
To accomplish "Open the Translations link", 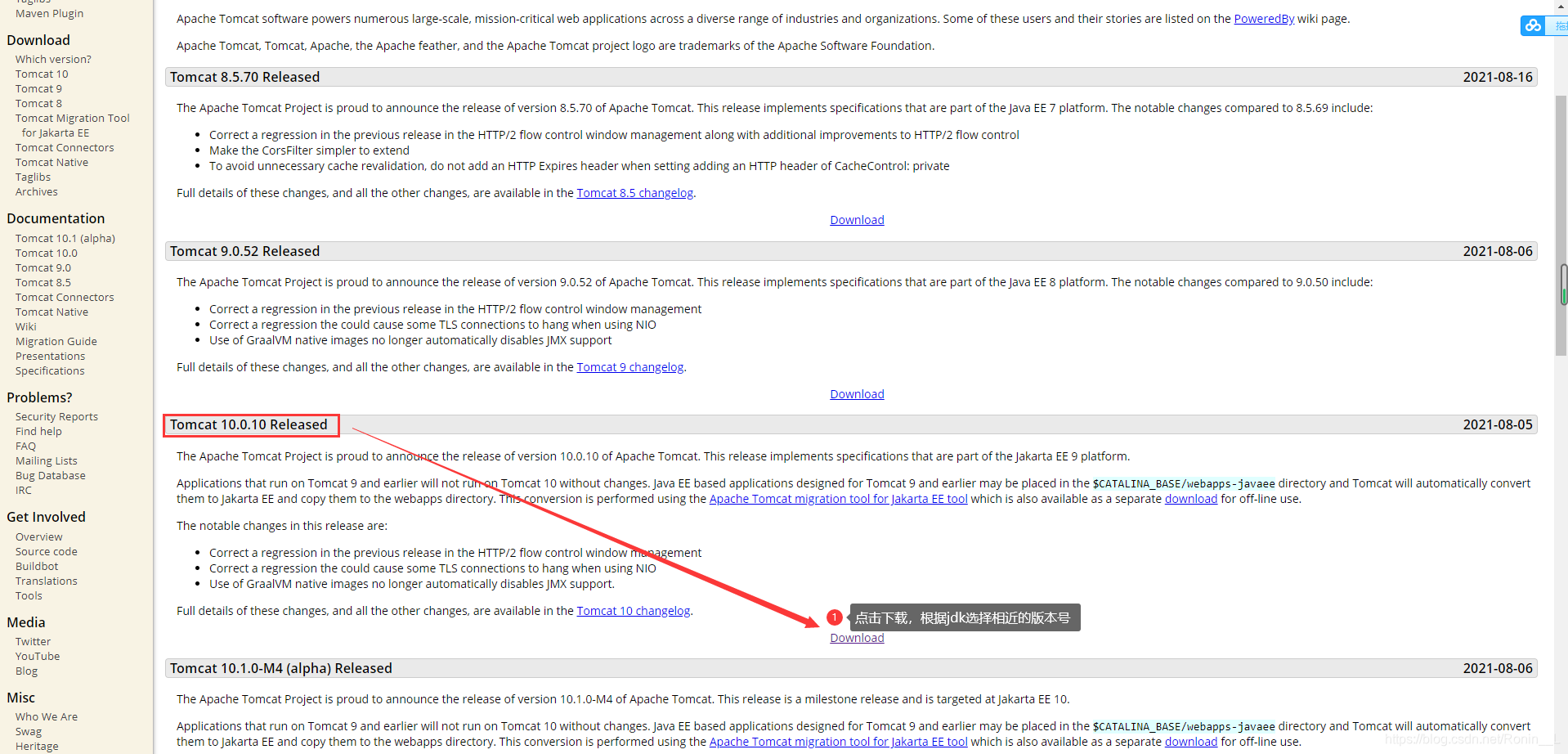I will pos(47,581).
